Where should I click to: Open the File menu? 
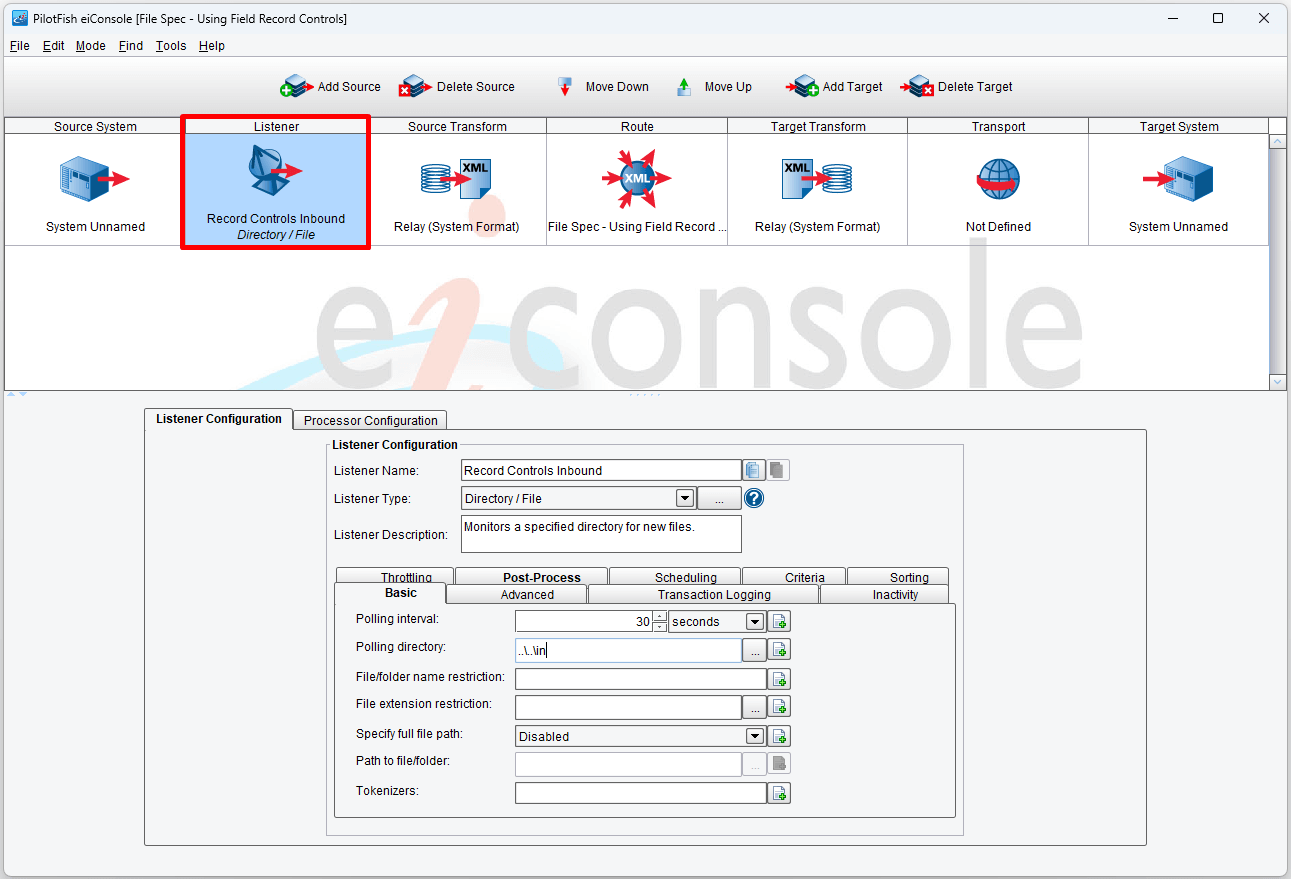tap(20, 46)
